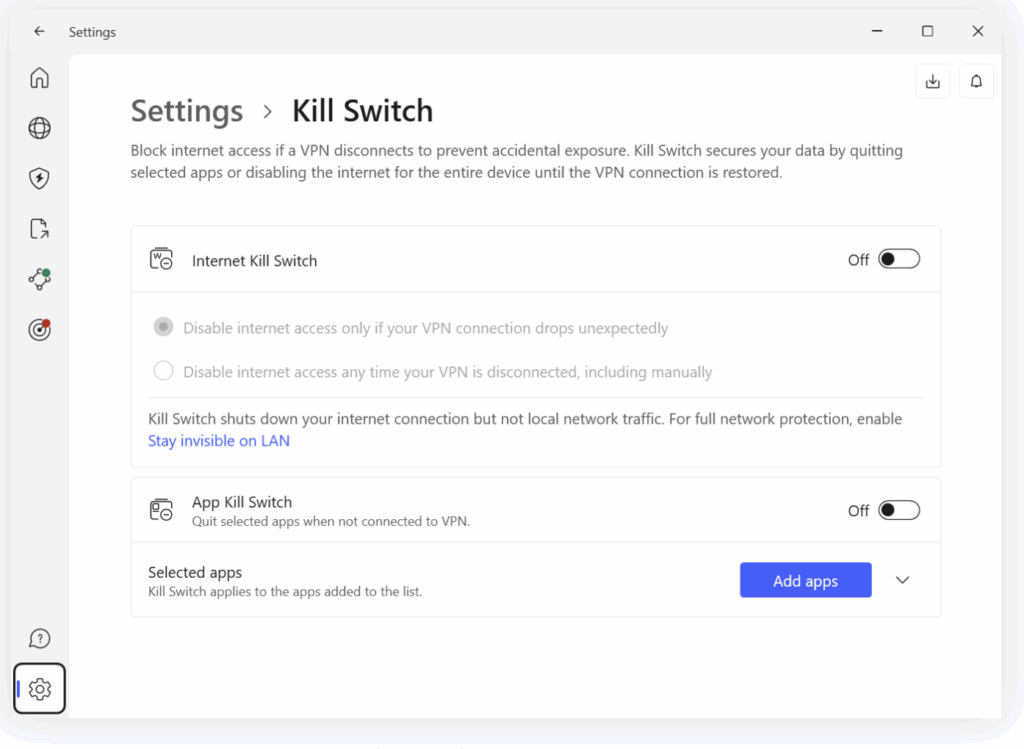Select 'any time your VPN is disconnected' radio
The image size is (1024, 749).
[x=163, y=371]
